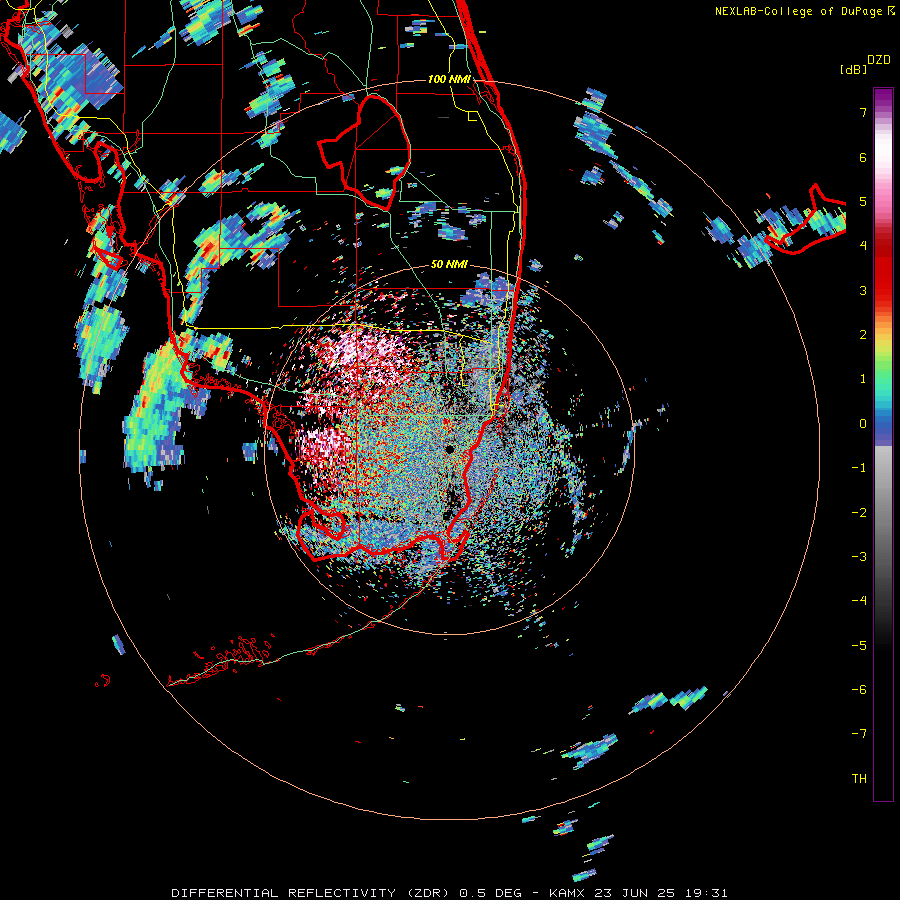Click the -2 tick label on scale
This screenshot has height=900, width=900.
coord(859,513)
